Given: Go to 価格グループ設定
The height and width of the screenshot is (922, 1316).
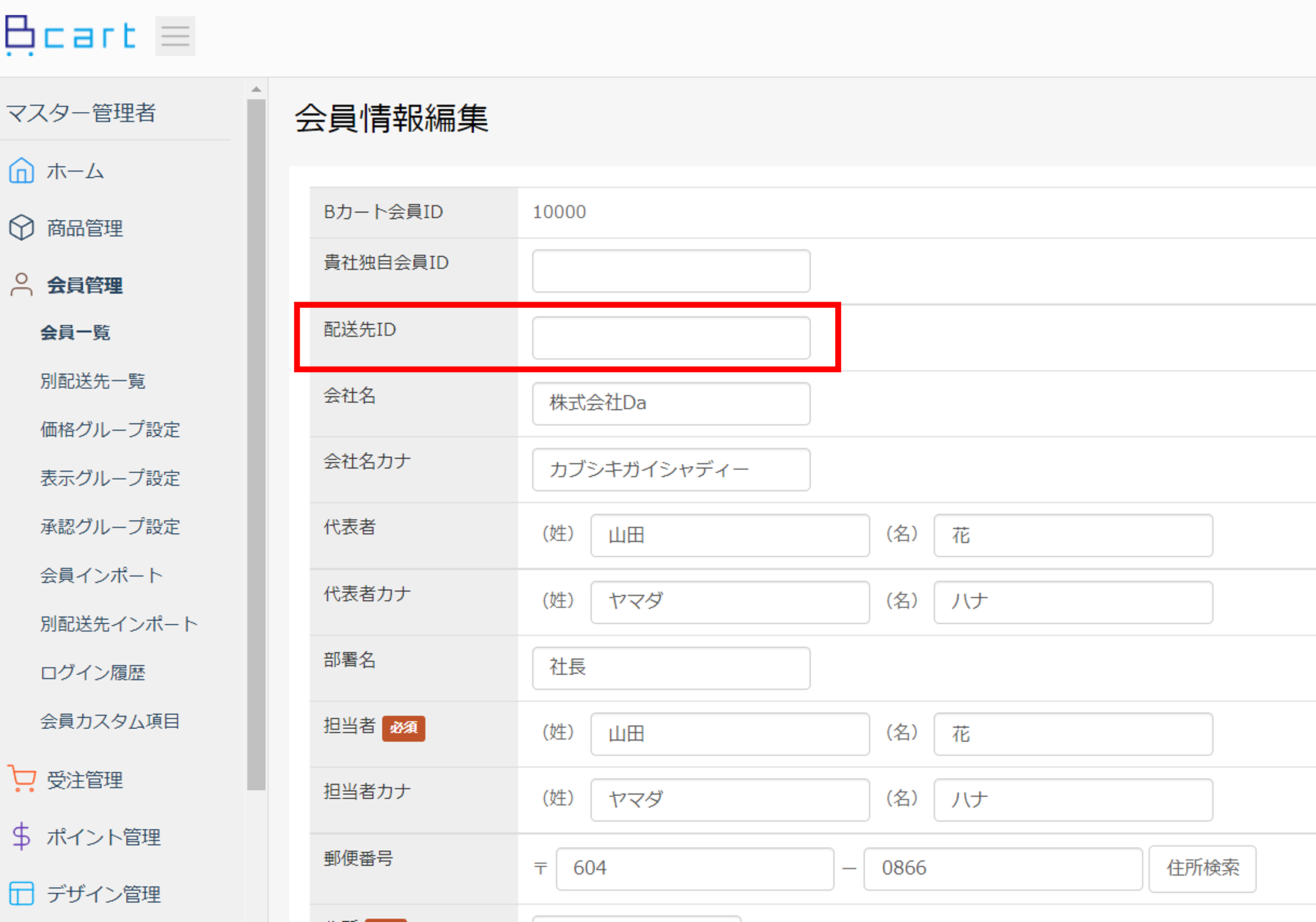Looking at the screenshot, I should click(110, 430).
